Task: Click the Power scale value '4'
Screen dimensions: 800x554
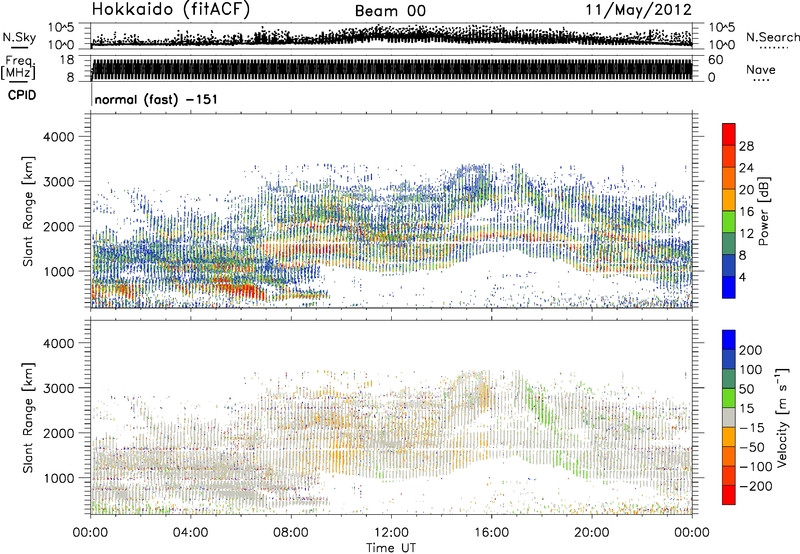Action: [x=743, y=277]
